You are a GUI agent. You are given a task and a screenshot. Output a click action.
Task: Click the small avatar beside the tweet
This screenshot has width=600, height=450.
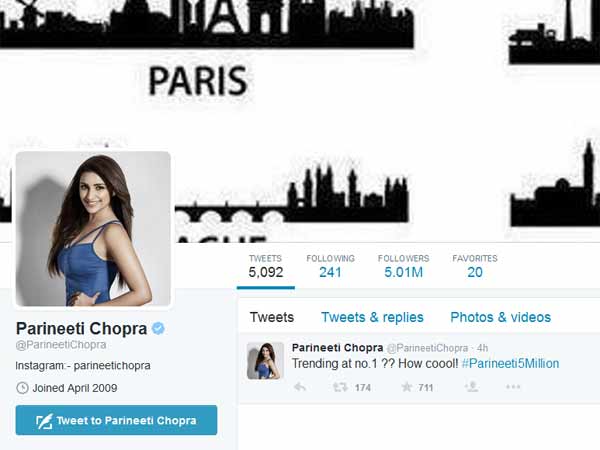click(x=265, y=361)
